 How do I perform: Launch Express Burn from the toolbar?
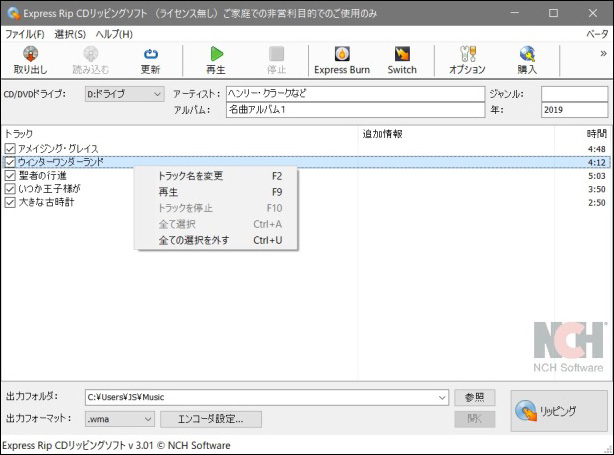(x=342, y=60)
